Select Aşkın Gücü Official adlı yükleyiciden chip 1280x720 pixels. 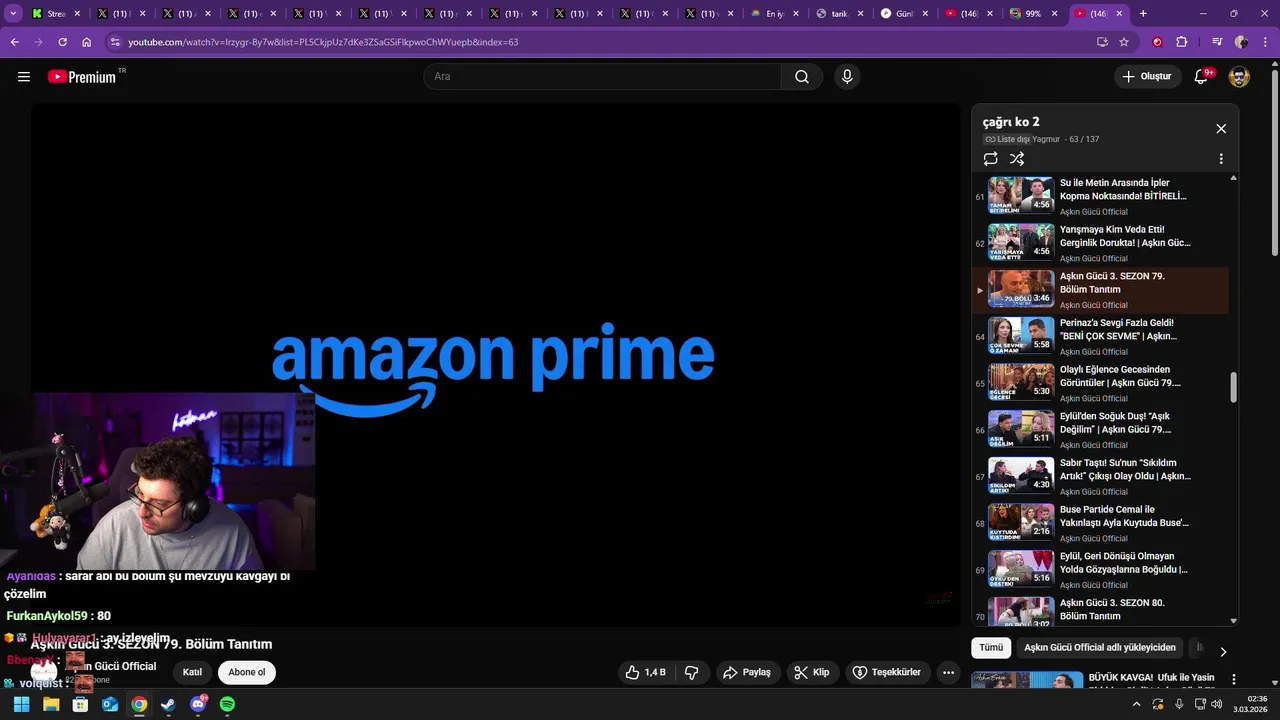pos(1100,647)
